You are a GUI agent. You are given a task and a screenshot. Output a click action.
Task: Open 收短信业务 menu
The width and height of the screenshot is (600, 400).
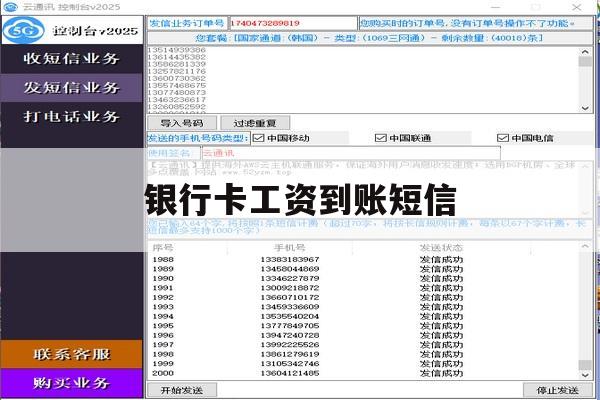click(x=72, y=59)
